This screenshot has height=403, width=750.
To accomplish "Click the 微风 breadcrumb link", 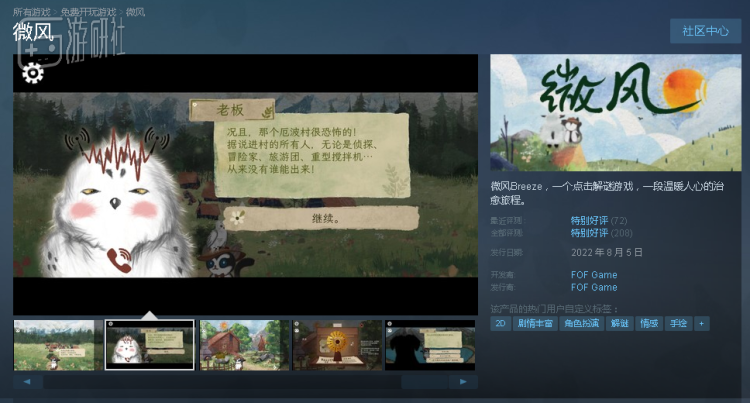I will click(135, 12).
